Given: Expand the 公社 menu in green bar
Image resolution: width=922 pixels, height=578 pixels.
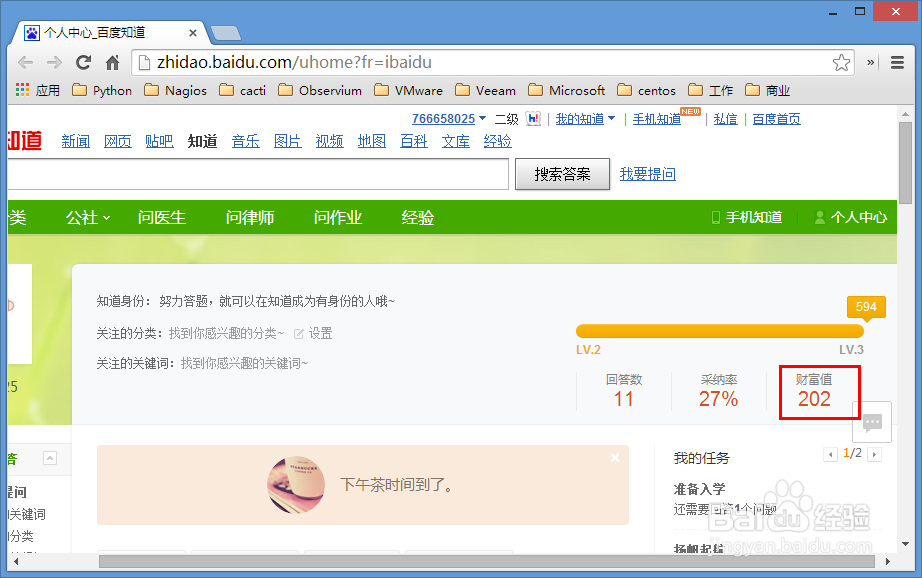Looking at the screenshot, I should click(x=88, y=218).
